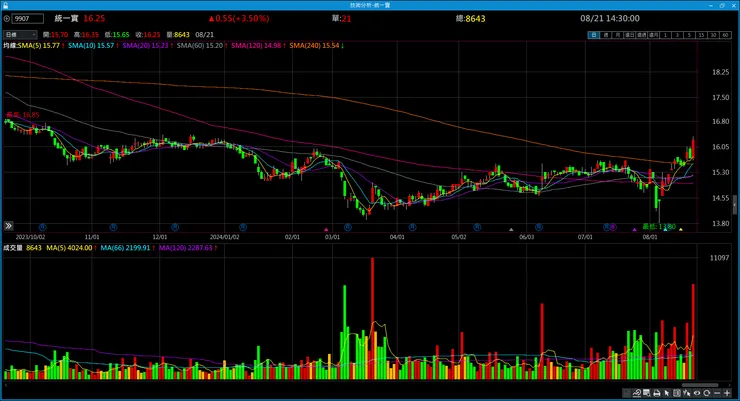Select the 5-minute interval button
Viewport: 740px width, 401px height.
(x=689, y=35)
